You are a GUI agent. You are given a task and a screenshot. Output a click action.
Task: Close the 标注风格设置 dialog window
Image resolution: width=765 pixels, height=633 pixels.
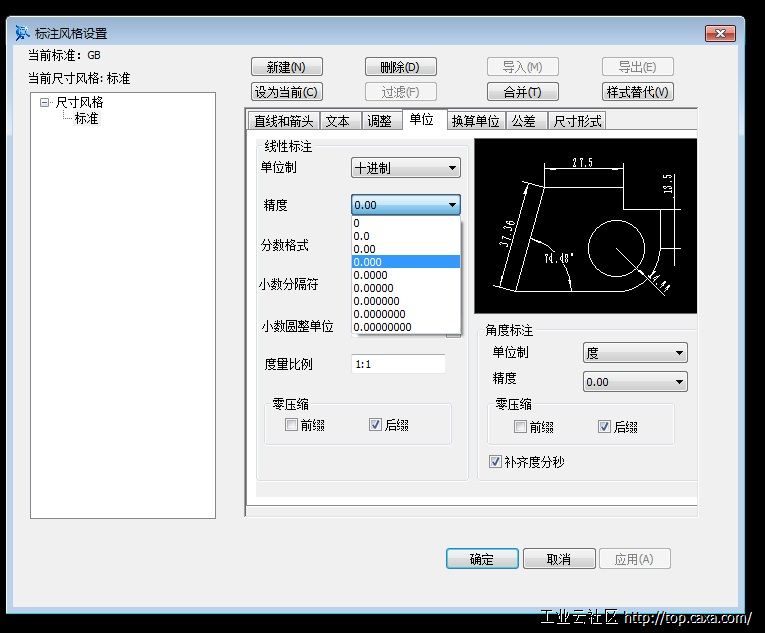(719, 34)
